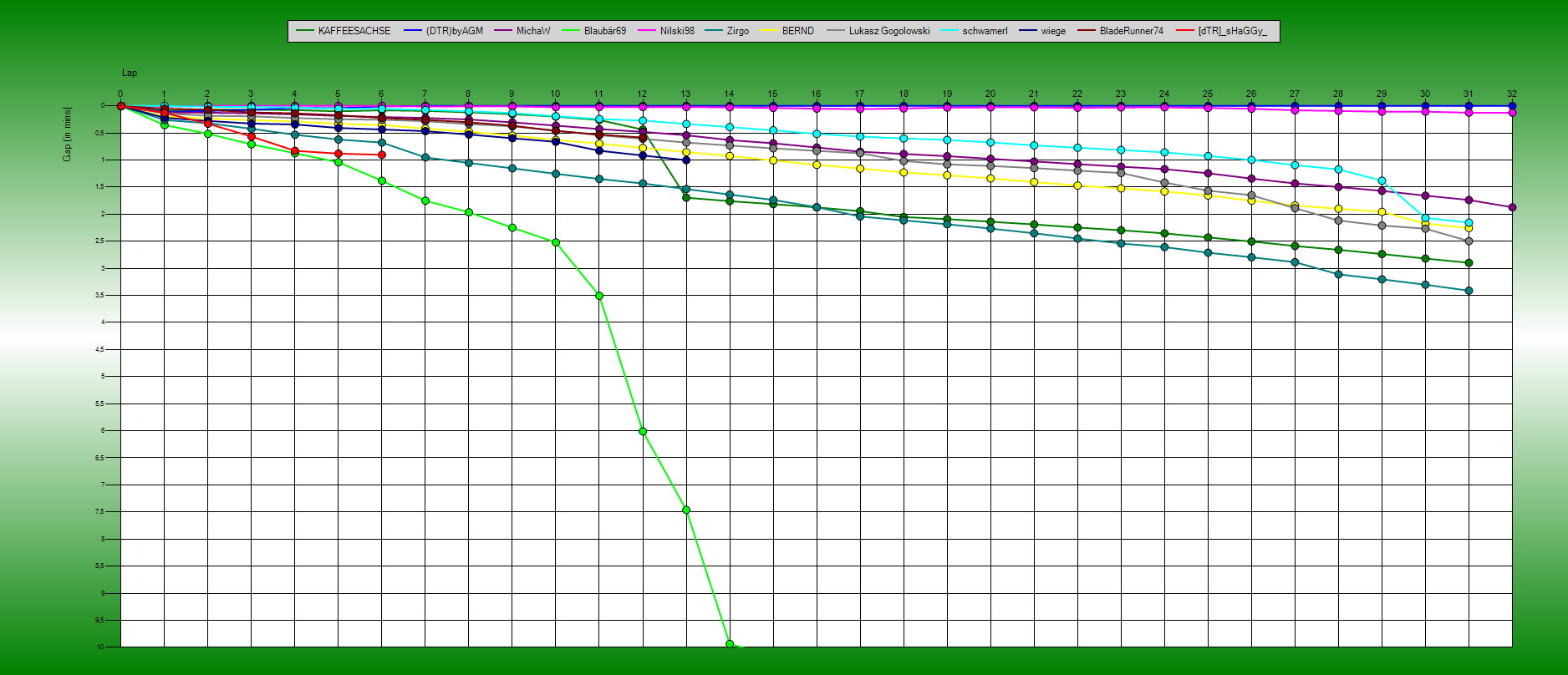Click MichaW purple point at lap 32
The height and width of the screenshot is (675, 1568).
[1512, 207]
